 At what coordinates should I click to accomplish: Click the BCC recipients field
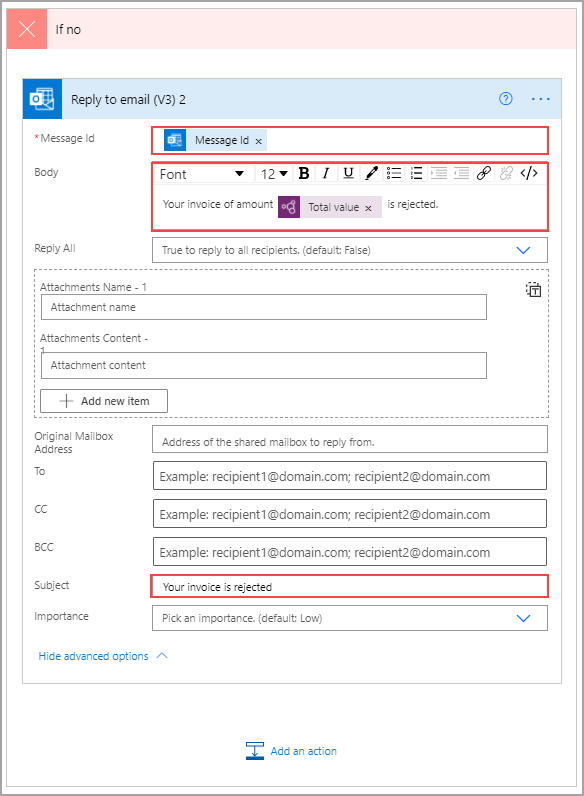350,552
